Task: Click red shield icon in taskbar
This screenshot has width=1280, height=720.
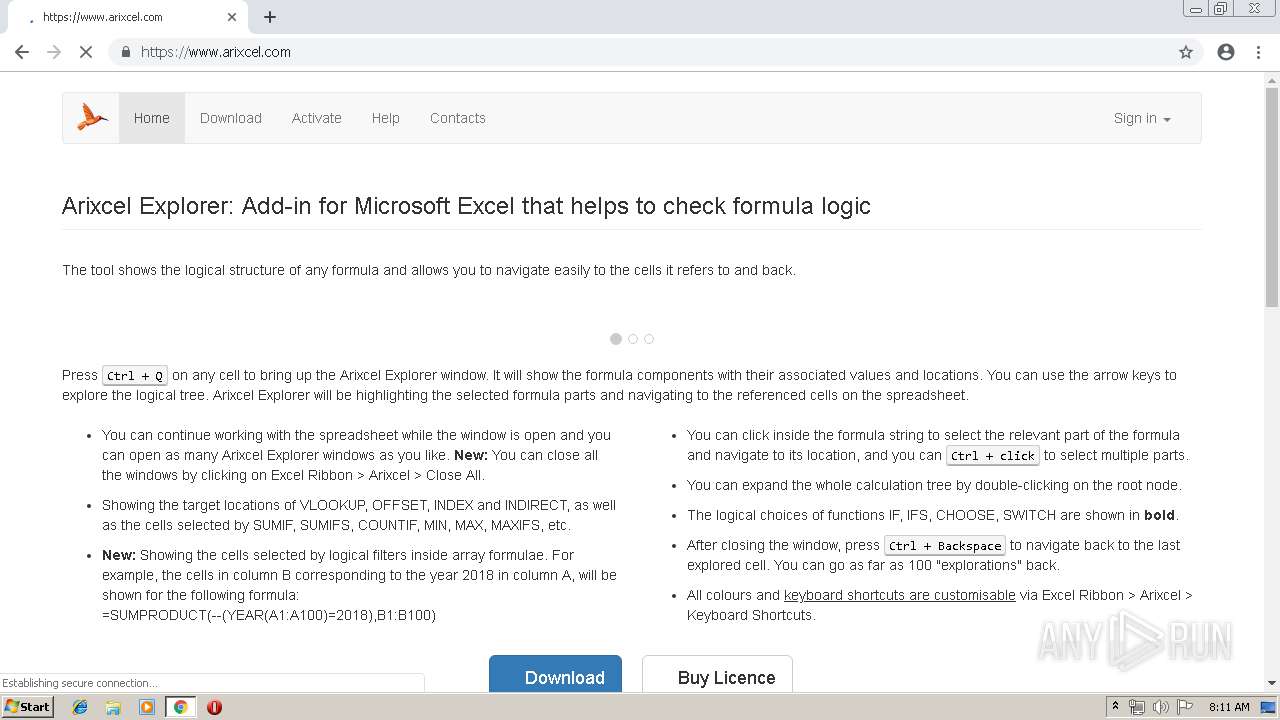Action: tap(214, 707)
